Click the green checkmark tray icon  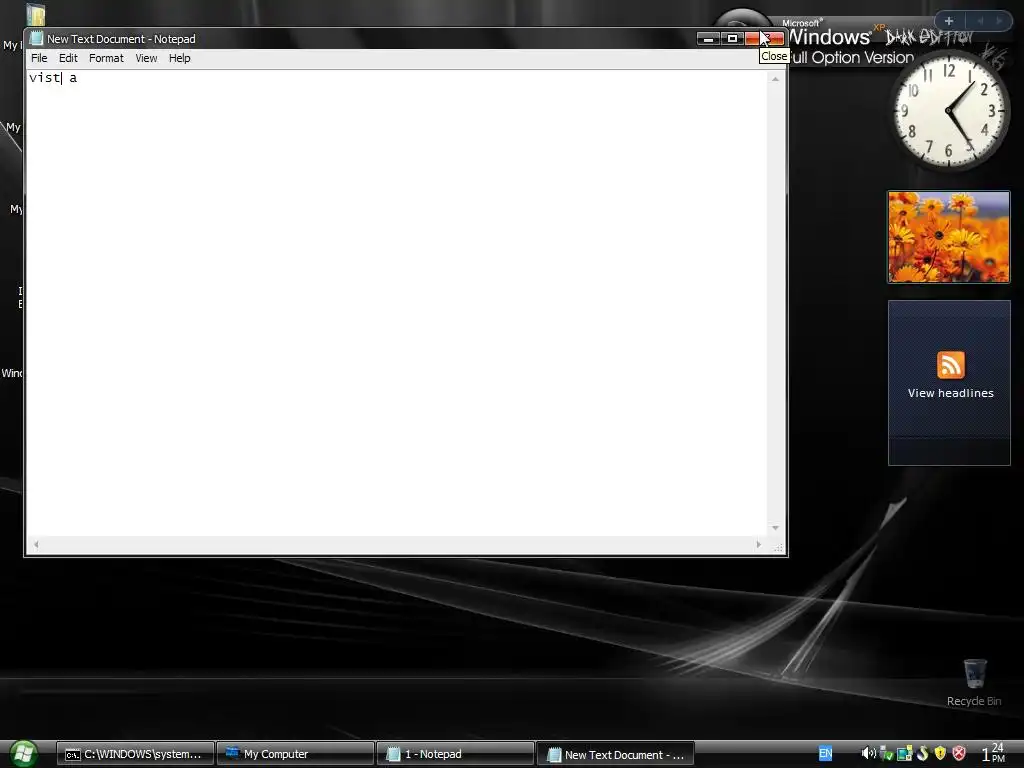point(886,754)
